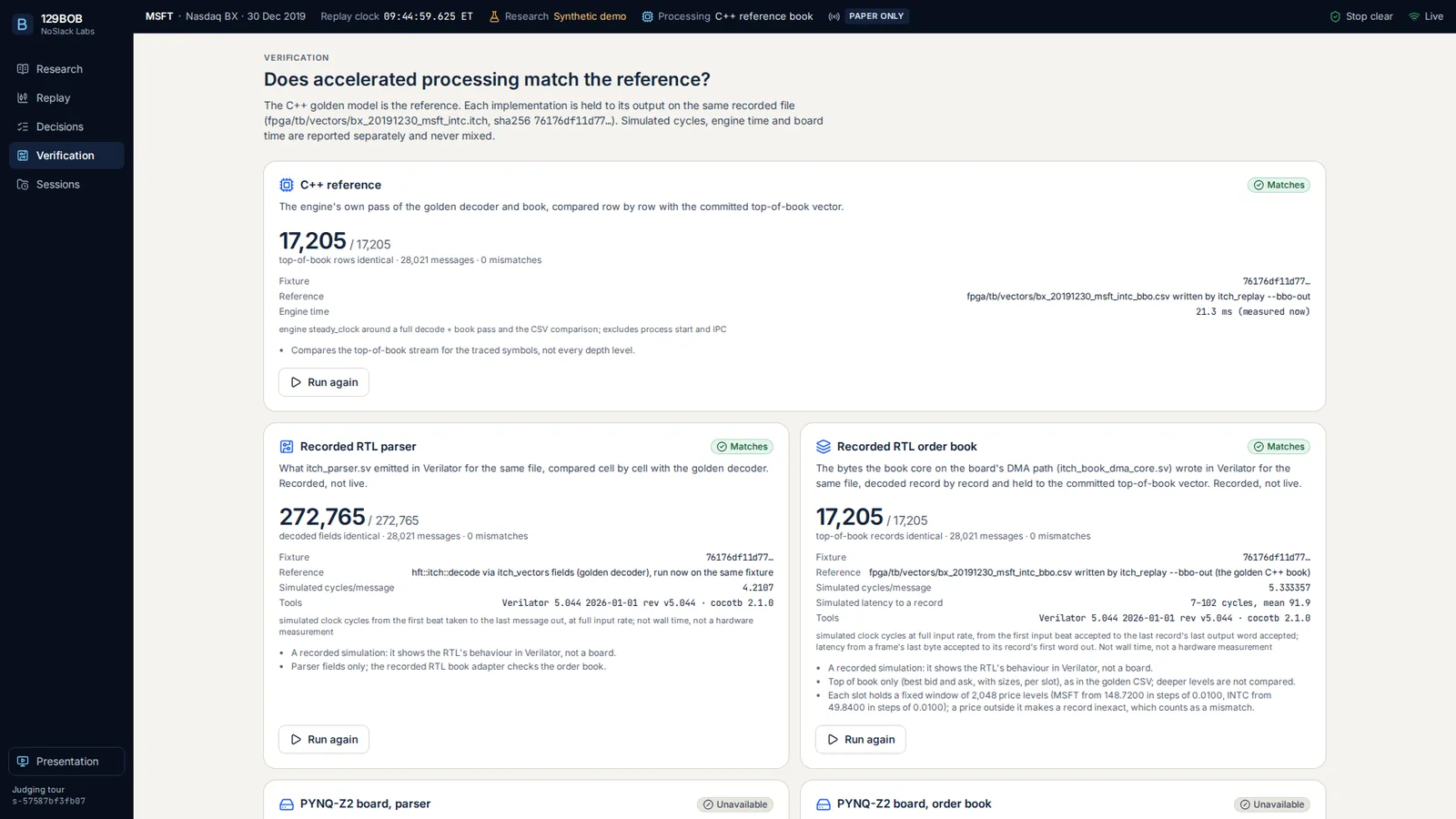Click the check icon in the RTL parser Matches badge
The height and width of the screenshot is (819, 1456).
pos(722,447)
